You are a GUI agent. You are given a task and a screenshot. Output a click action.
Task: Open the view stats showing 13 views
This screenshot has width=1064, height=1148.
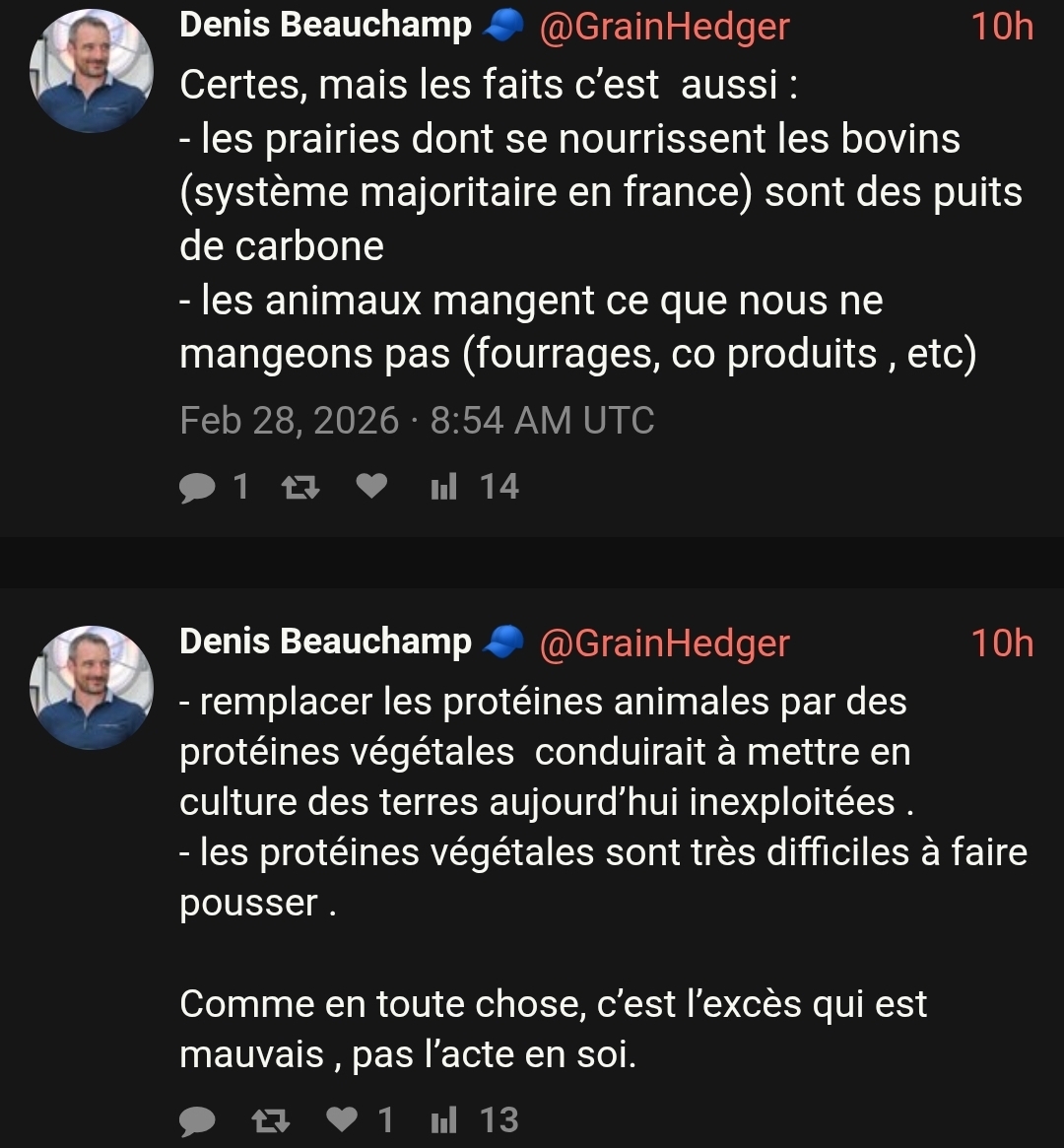pos(443,1119)
